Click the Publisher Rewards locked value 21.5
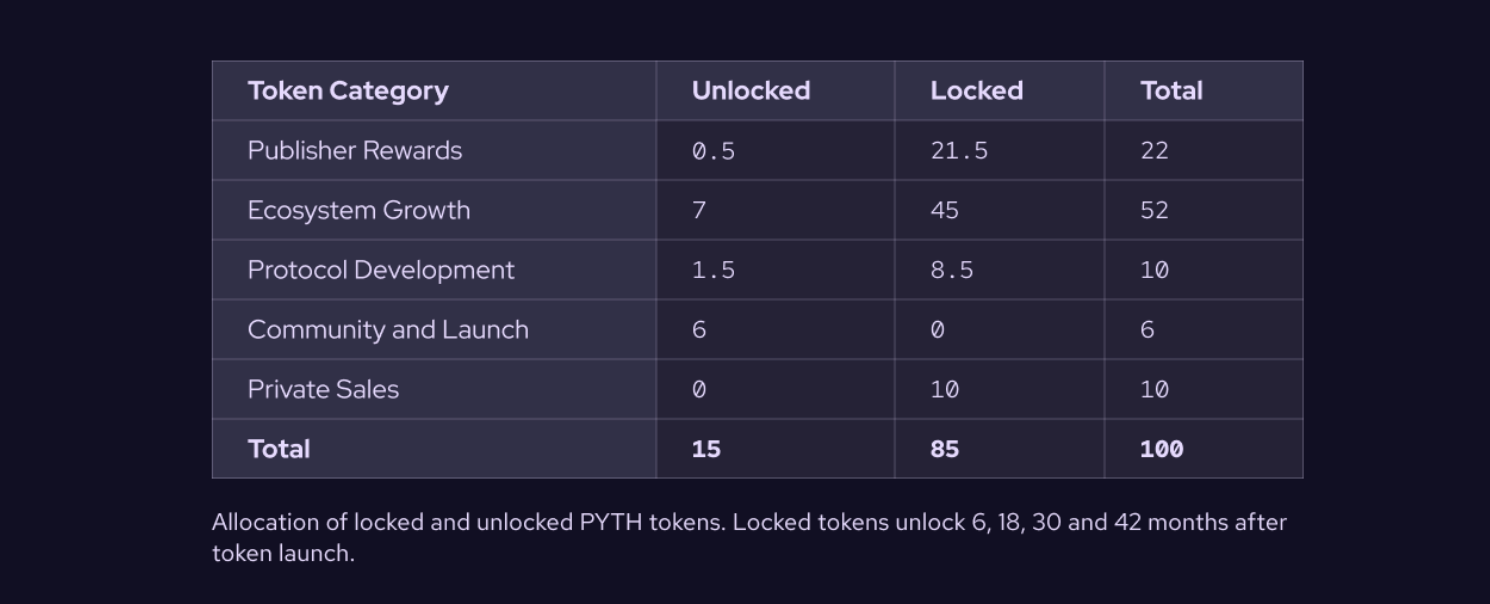Viewport: 1490px width, 604px height. [x=959, y=151]
